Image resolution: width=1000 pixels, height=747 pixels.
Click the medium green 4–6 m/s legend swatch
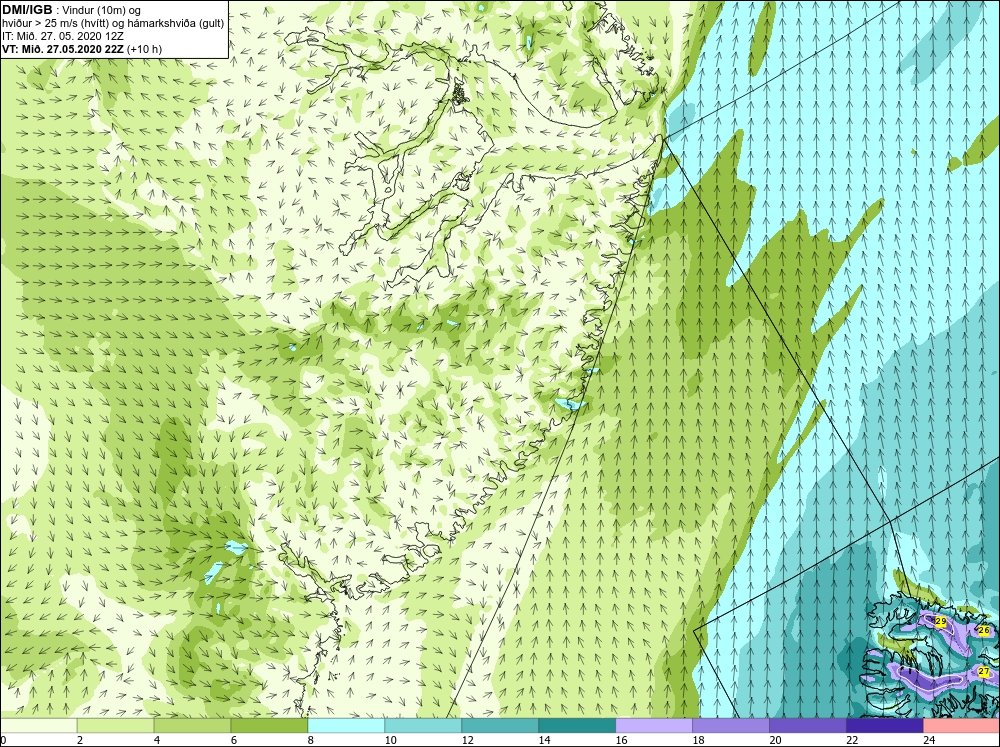(192, 726)
